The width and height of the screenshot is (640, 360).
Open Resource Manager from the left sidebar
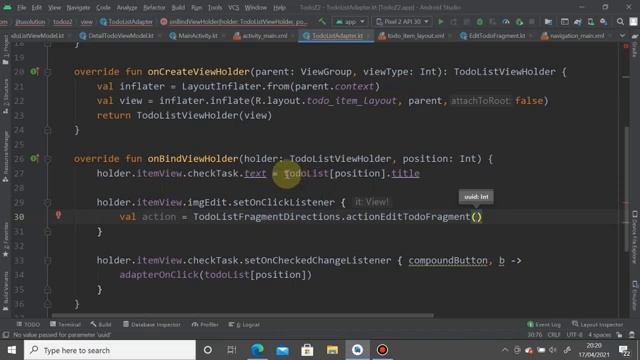coord(5,157)
